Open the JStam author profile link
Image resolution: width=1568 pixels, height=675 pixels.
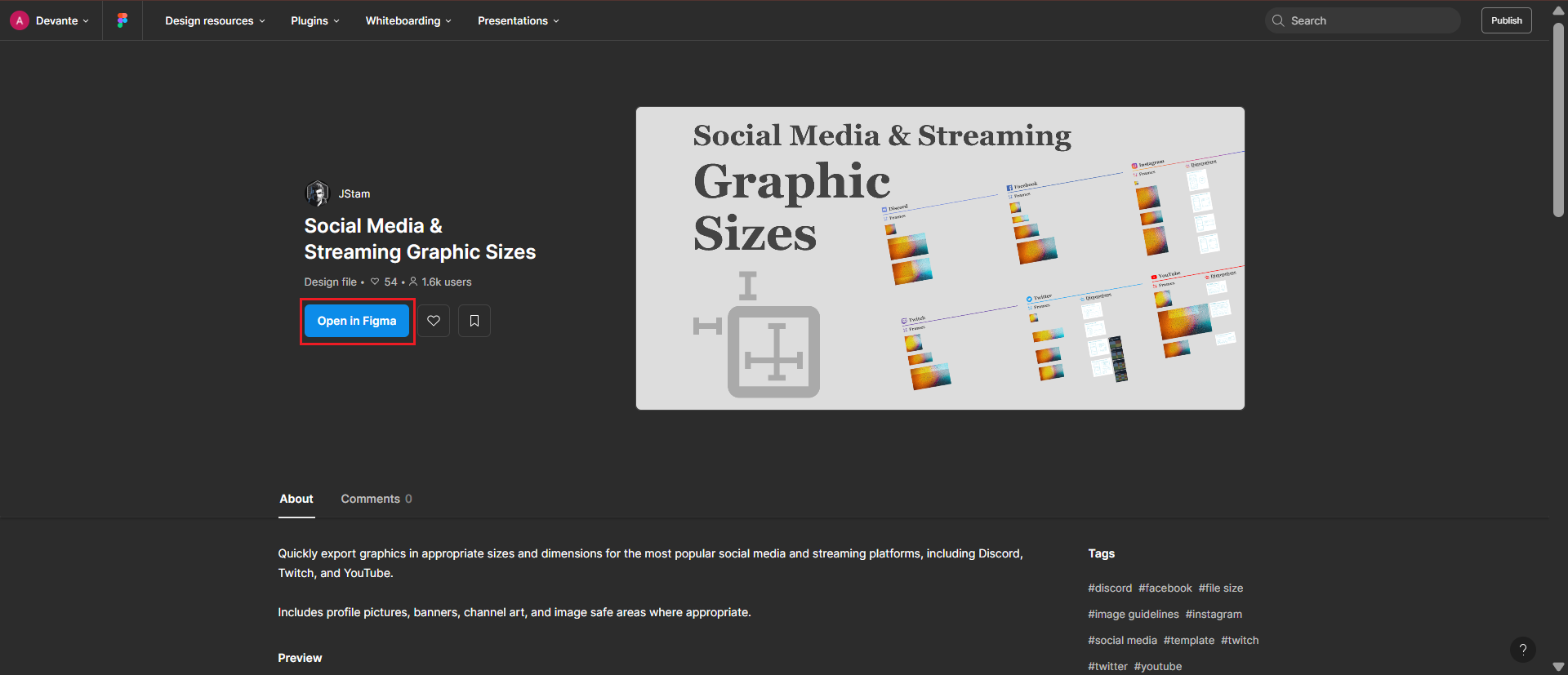coord(354,193)
